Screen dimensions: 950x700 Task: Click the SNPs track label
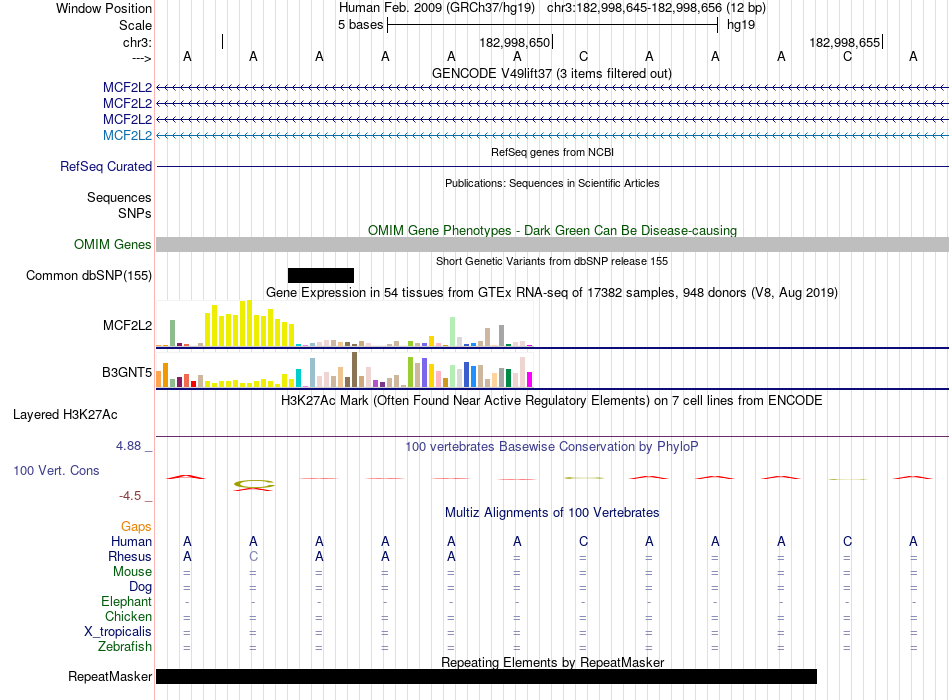click(135, 213)
